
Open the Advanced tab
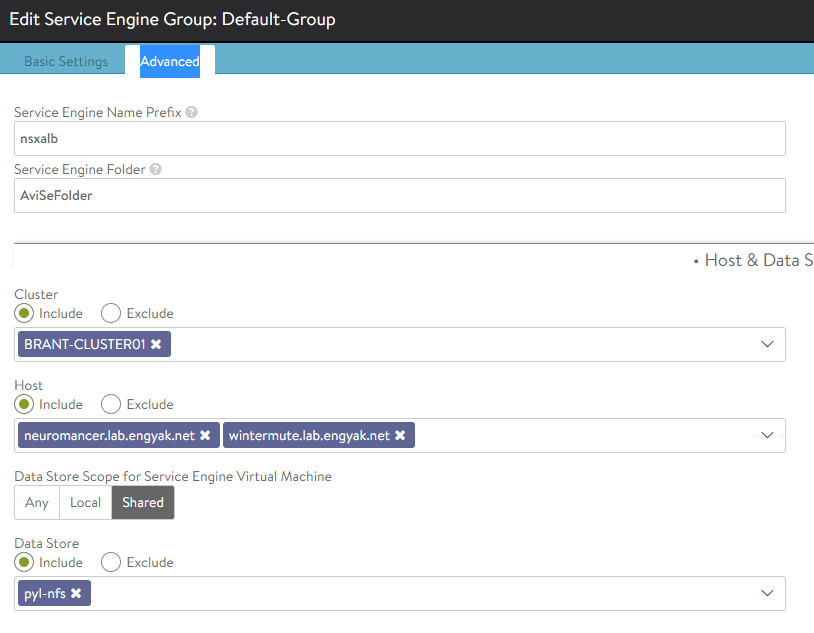pyautogui.click(x=170, y=61)
